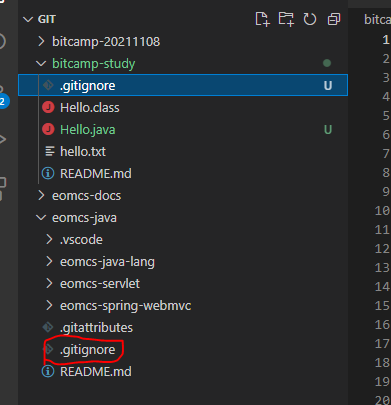Select .gitignore in bitcamp-study folder
Image resolution: width=391 pixels, height=405 pixels.
click(x=183, y=85)
